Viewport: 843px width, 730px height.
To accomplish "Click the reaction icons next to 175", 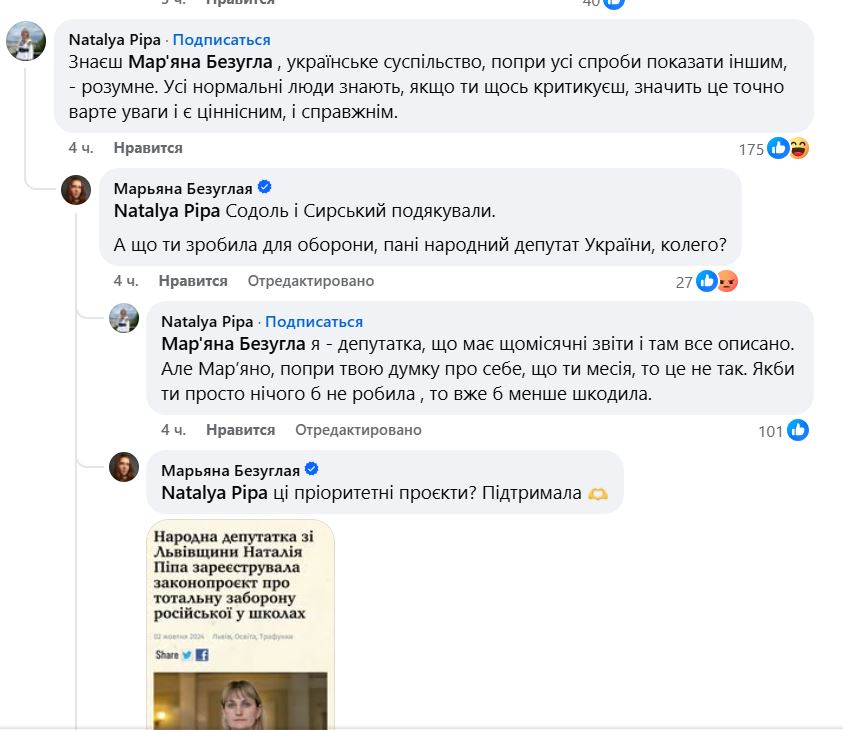I will [x=788, y=148].
